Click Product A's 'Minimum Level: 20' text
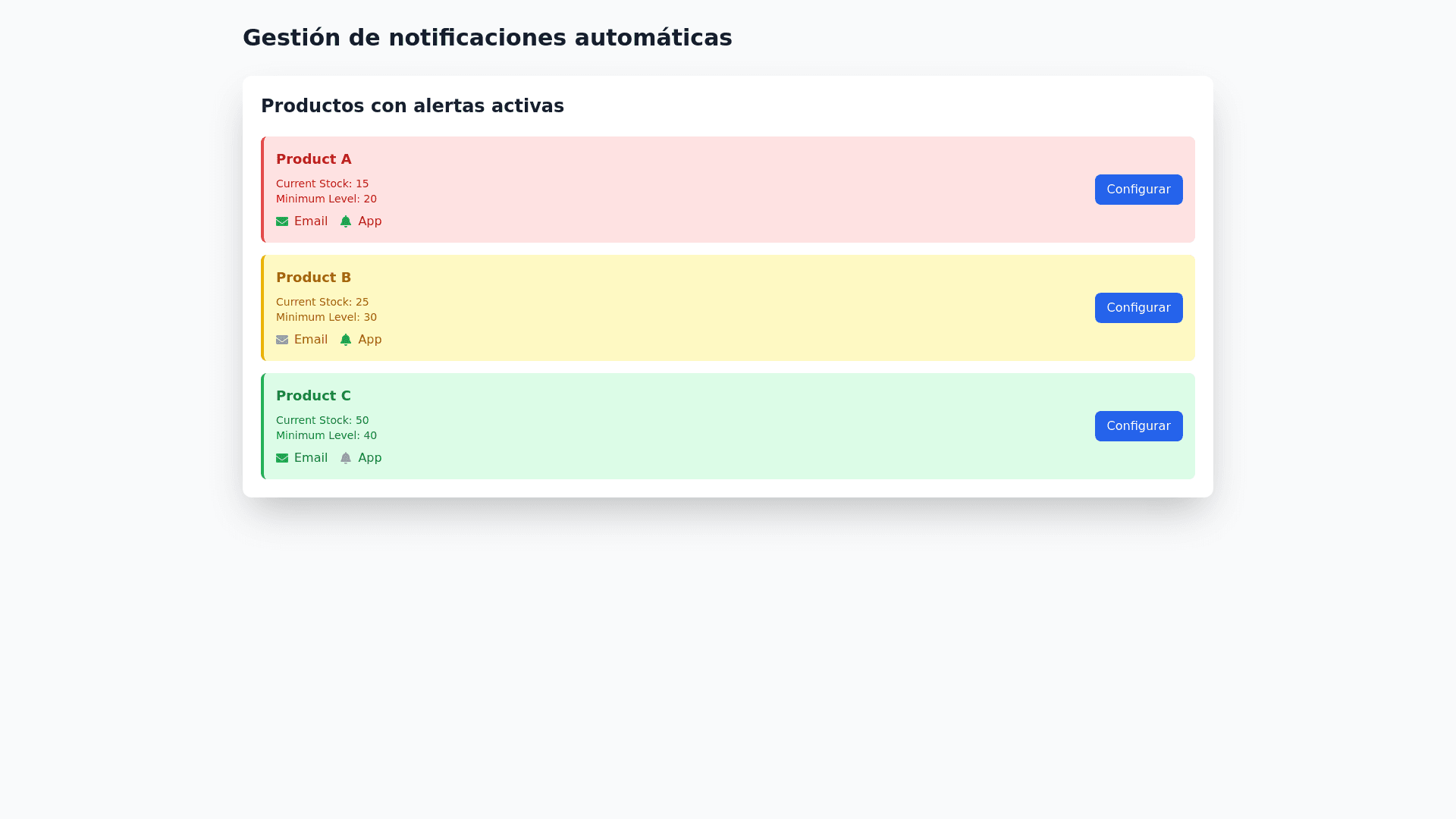This screenshot has height=819, width=1456. (x=326, y=199)
